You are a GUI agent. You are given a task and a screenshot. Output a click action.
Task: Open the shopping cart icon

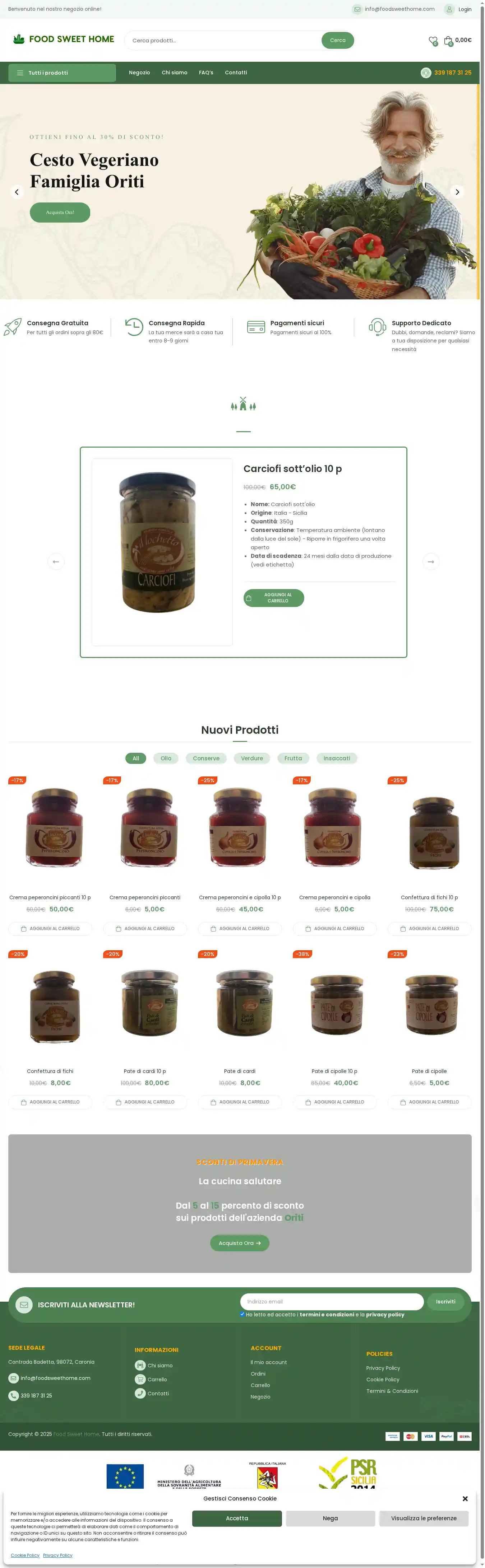(448, 41)
